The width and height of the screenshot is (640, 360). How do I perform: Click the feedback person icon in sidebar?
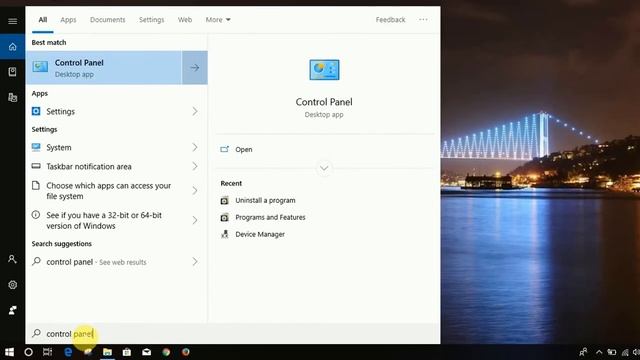(13, 310)
